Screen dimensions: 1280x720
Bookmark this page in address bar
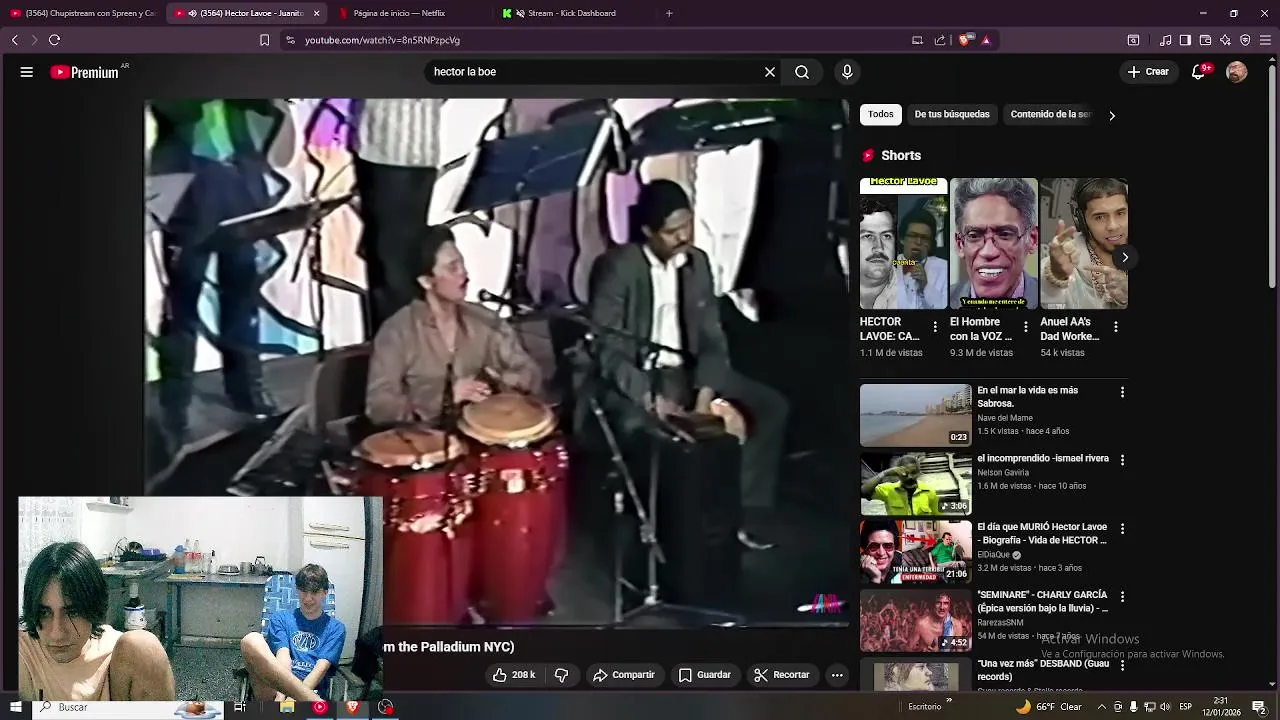(264, 40)
